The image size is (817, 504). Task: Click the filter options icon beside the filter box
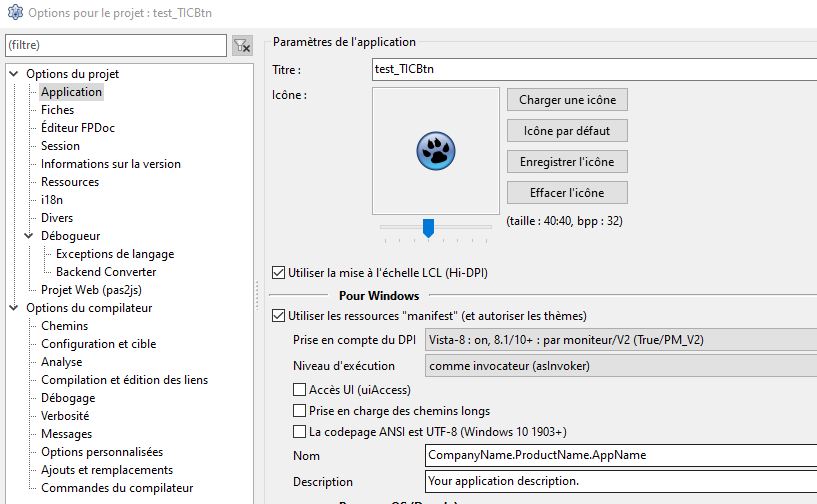pyautogui.click(x=242, y=46)
